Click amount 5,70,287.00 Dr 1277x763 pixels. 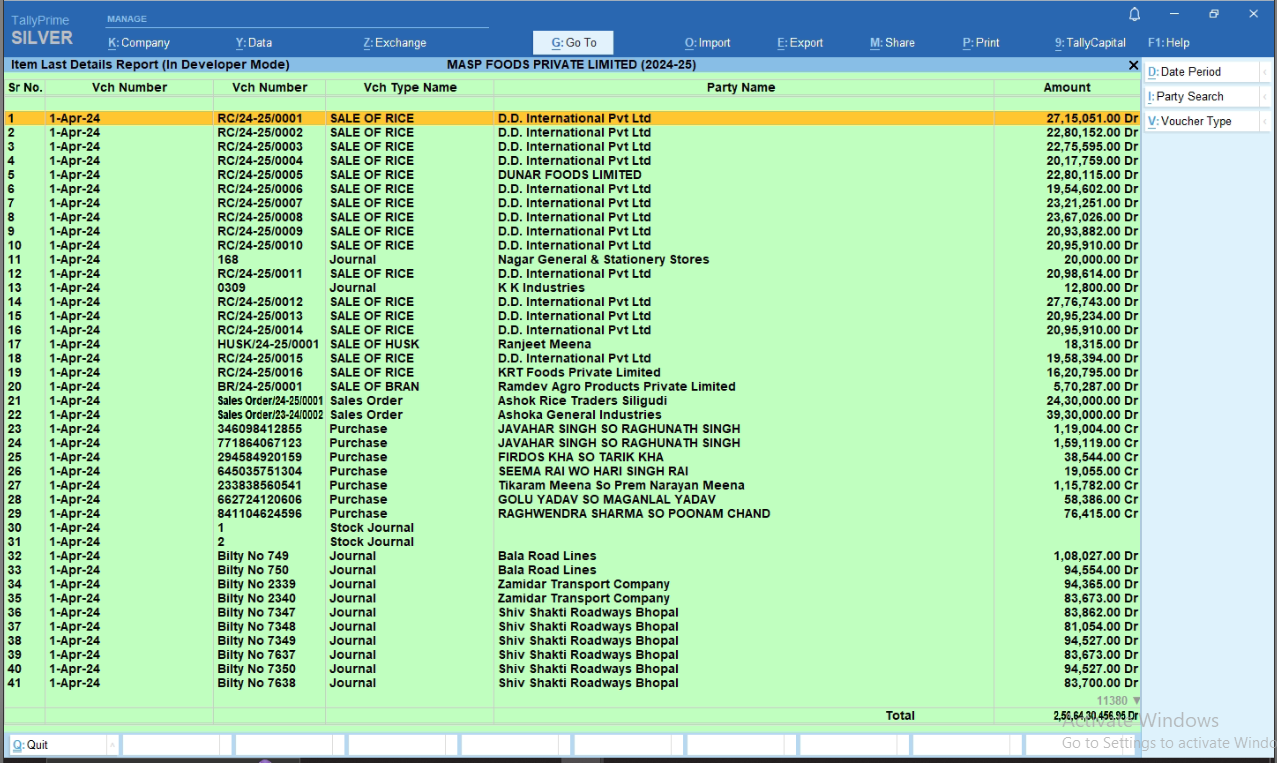[1096, 386]
